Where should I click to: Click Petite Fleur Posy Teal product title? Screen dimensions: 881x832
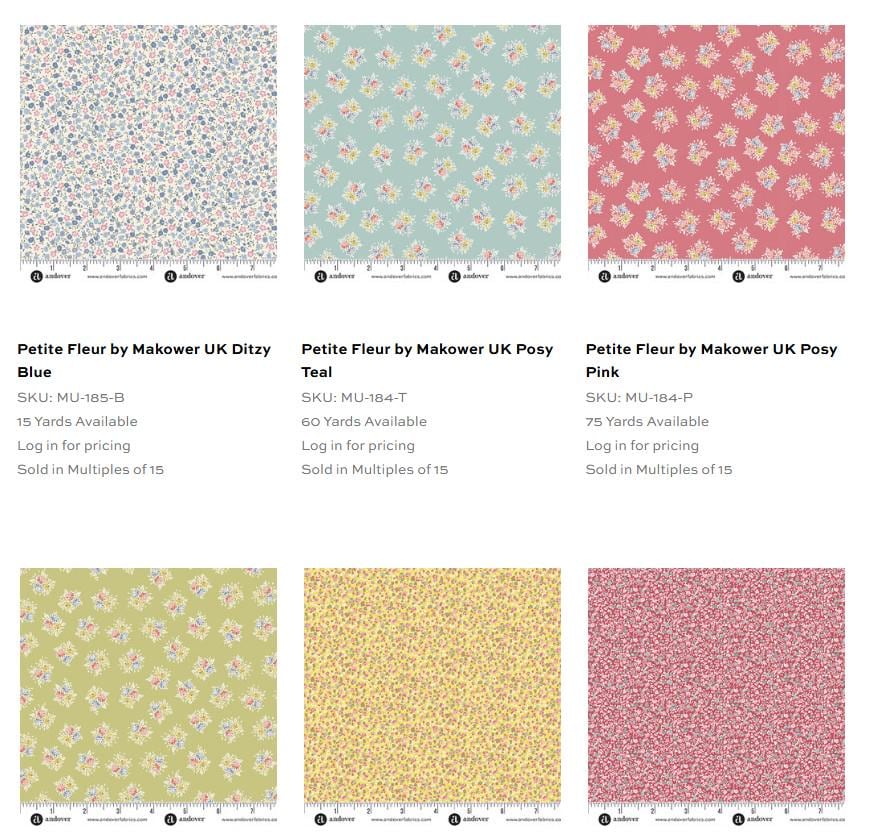427,360
